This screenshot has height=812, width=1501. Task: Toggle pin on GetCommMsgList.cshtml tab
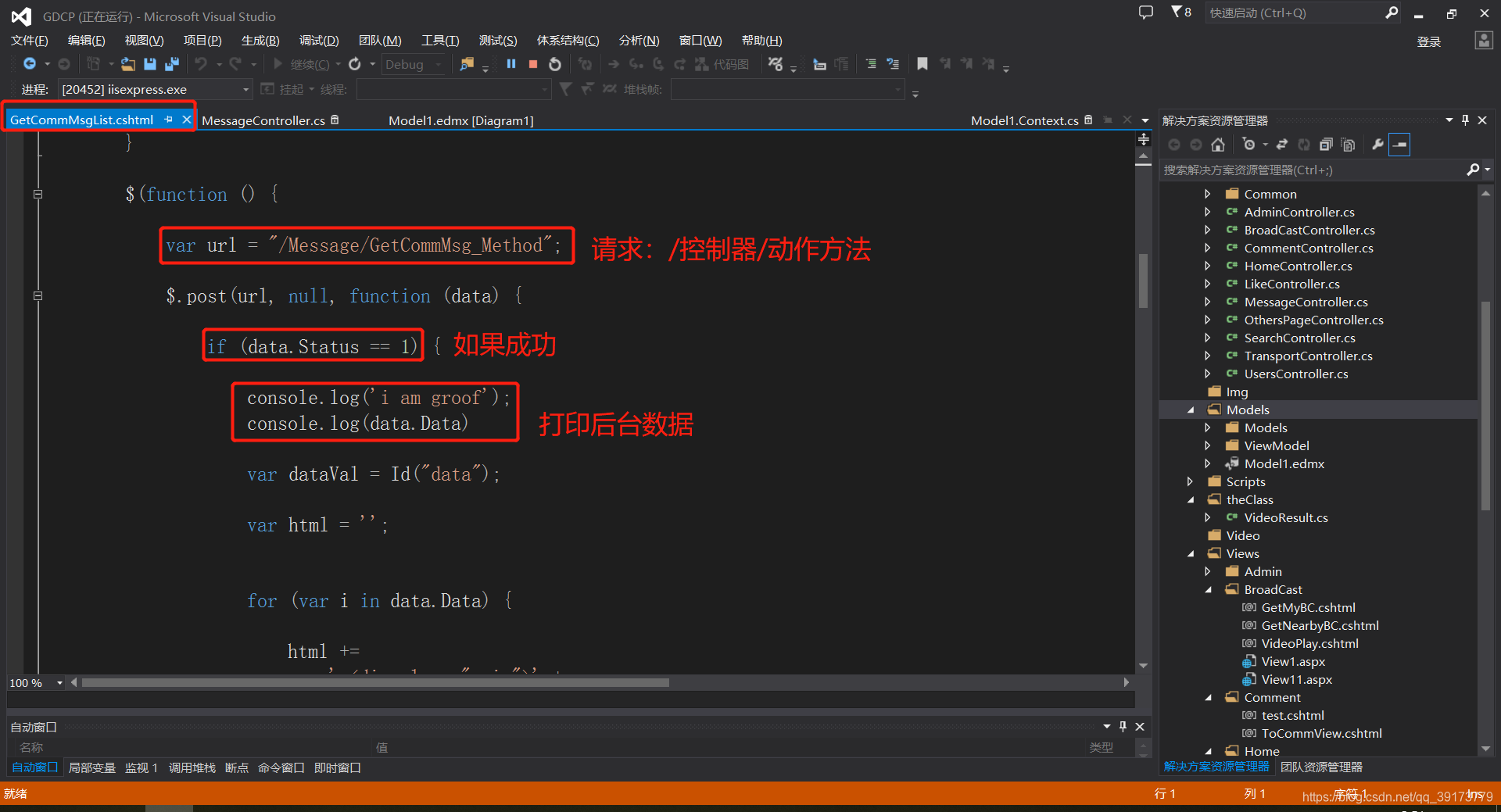[x=169, y=120]
